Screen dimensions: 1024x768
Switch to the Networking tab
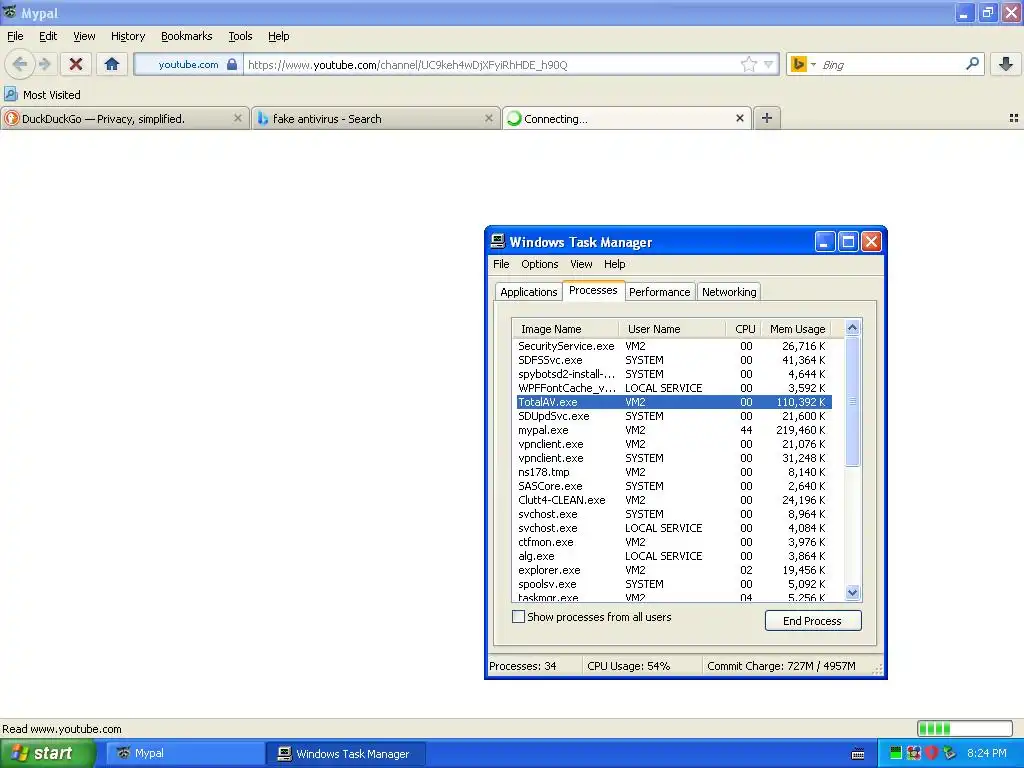tap(729, 292)
